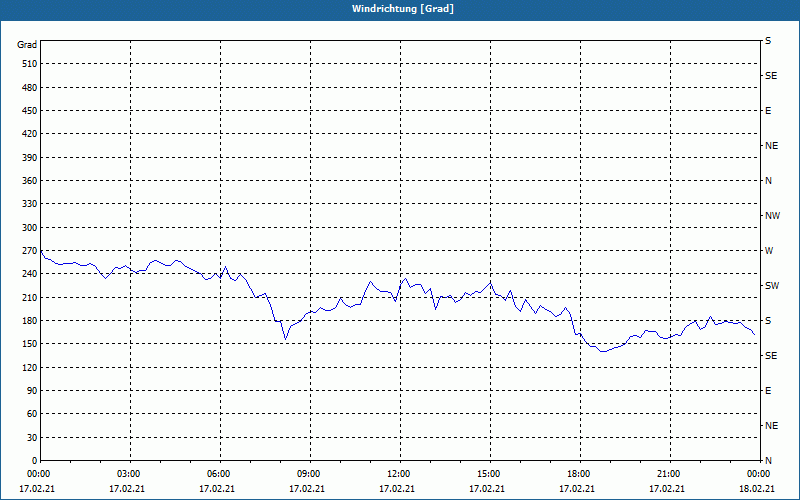Click the '210' degree axis label
Screen dimensions: 800x500
click(x=30, y=297)
